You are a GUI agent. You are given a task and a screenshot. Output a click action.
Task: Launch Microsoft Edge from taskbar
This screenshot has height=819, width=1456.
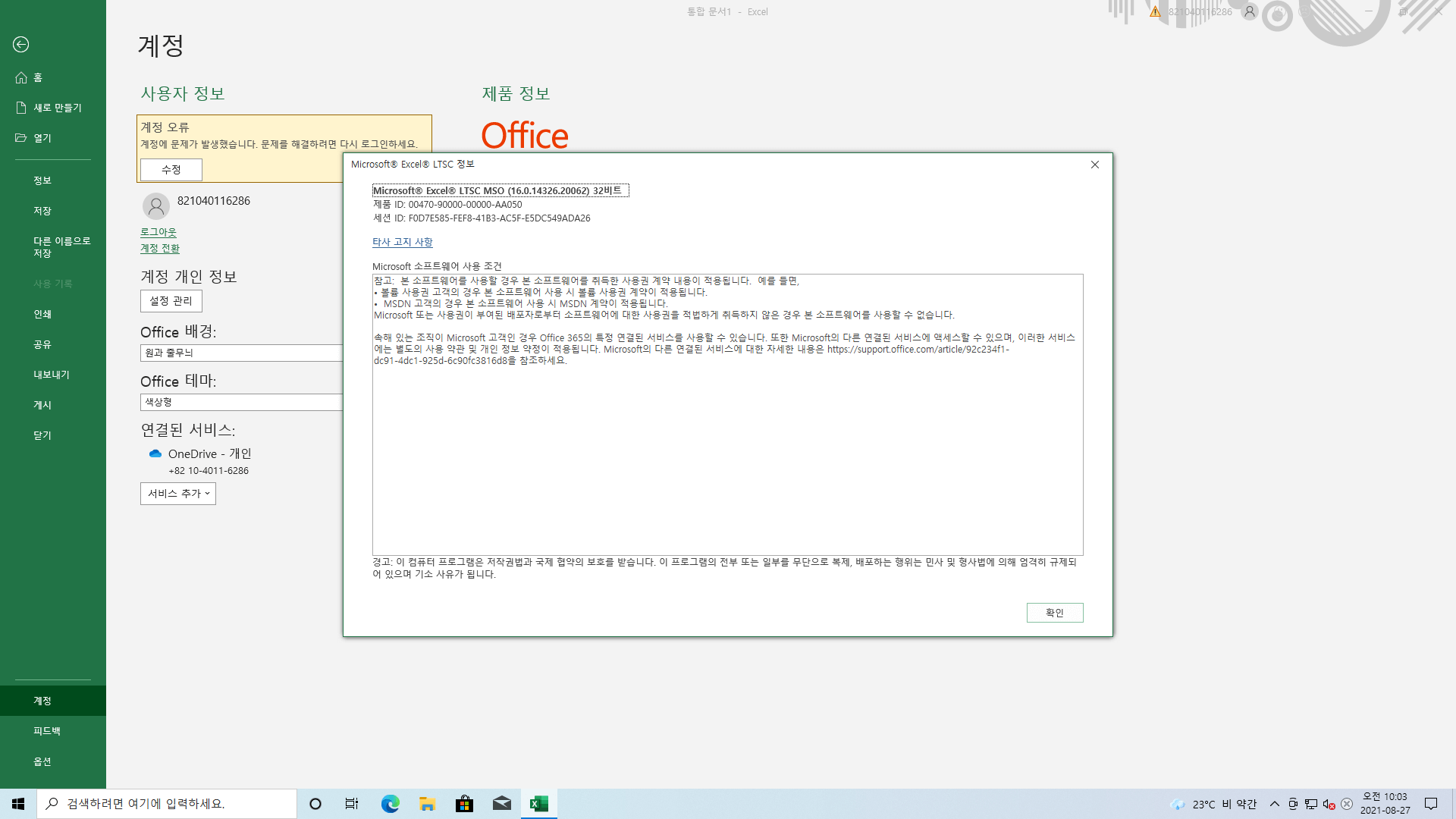point(390,804)
